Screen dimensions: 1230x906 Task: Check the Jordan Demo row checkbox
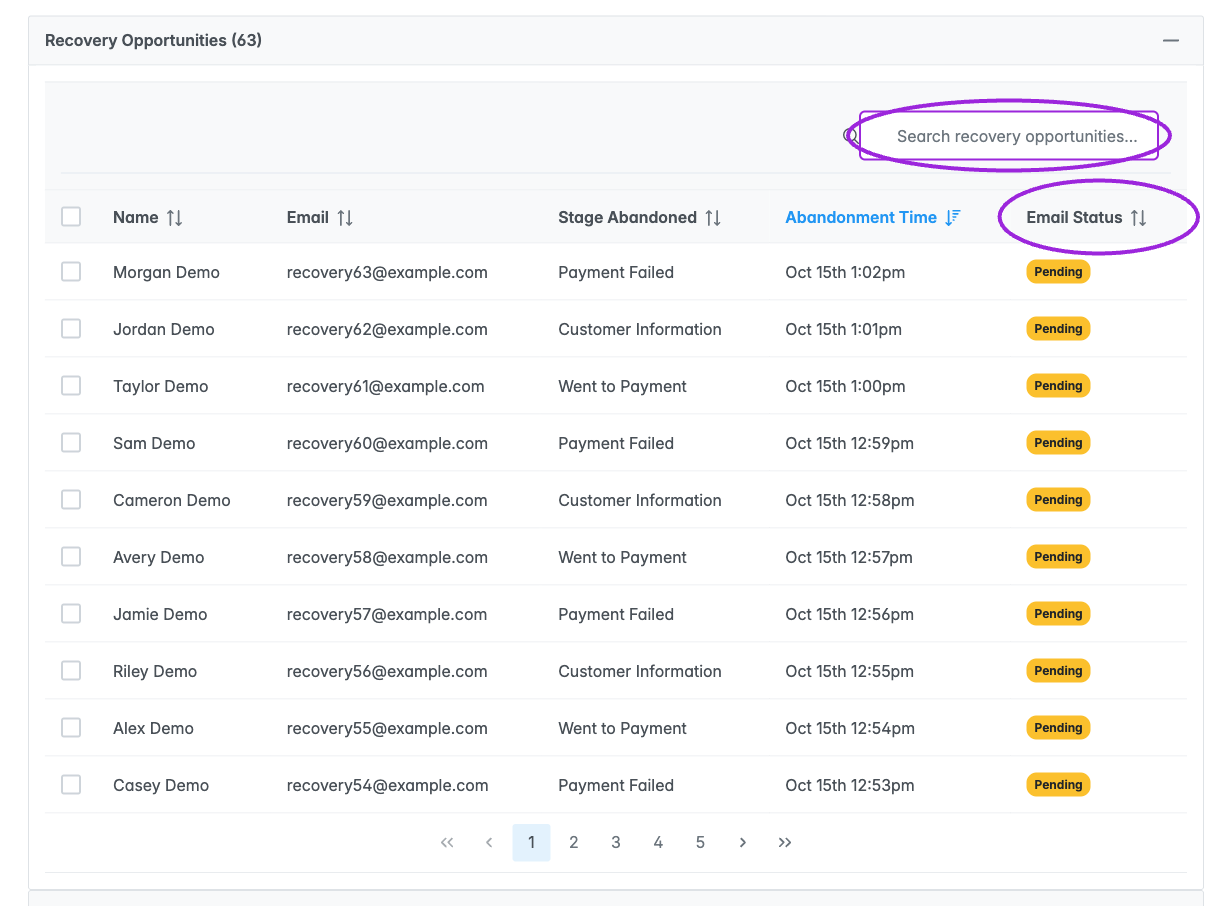[x=71, y=328]
